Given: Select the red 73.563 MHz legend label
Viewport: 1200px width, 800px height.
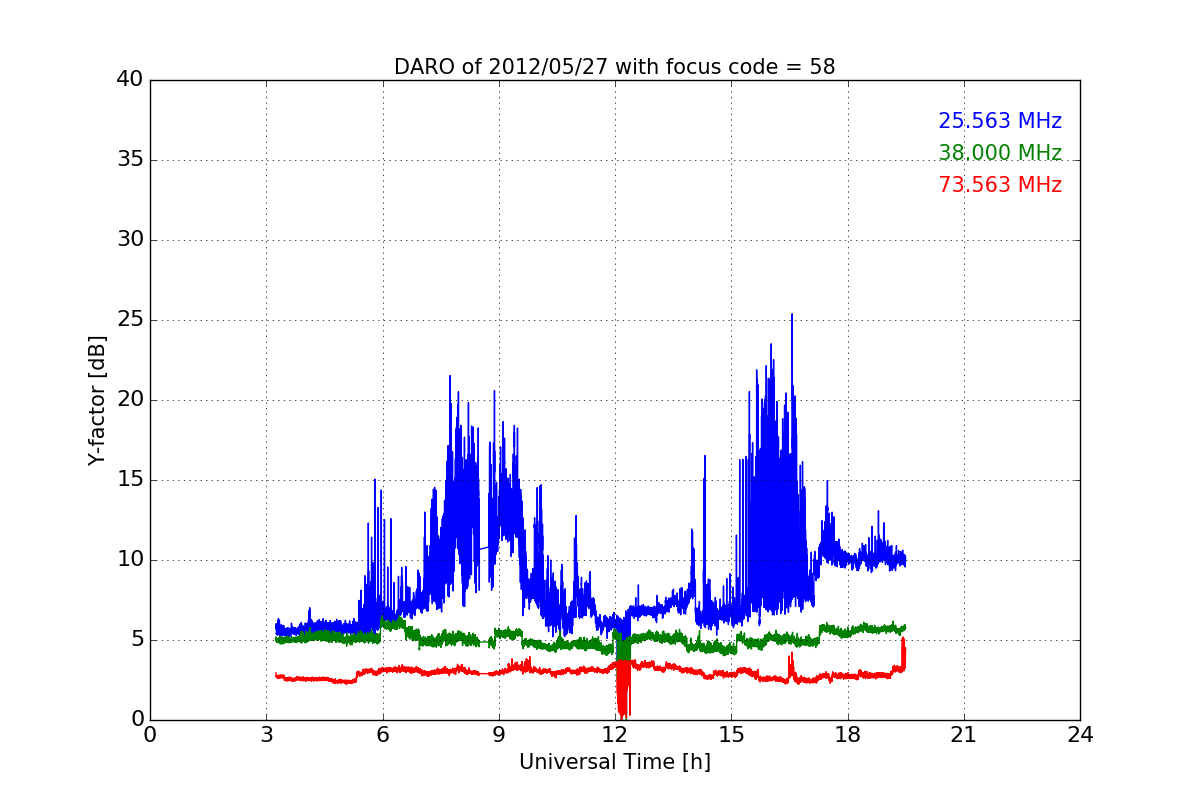Looking at the screenshot, I should coord(1000,185).
